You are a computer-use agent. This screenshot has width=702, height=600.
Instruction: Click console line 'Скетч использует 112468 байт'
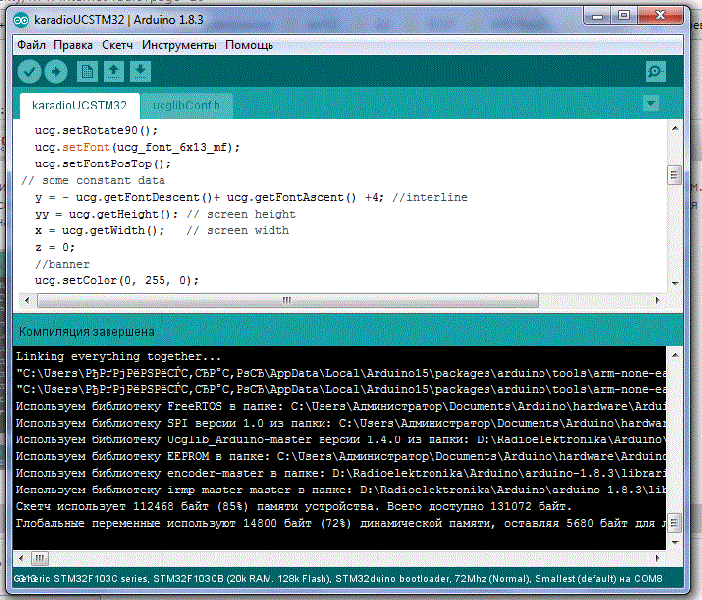(294, 506)
